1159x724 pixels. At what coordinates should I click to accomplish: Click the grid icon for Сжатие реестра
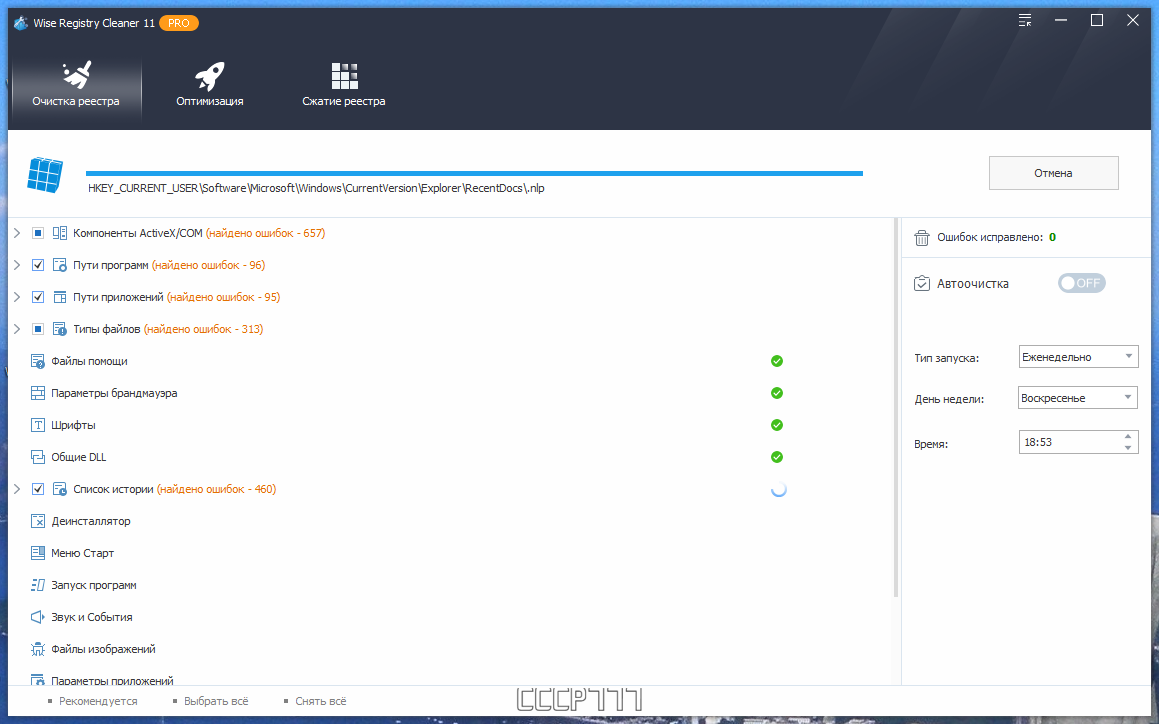(x=344, y=75)
